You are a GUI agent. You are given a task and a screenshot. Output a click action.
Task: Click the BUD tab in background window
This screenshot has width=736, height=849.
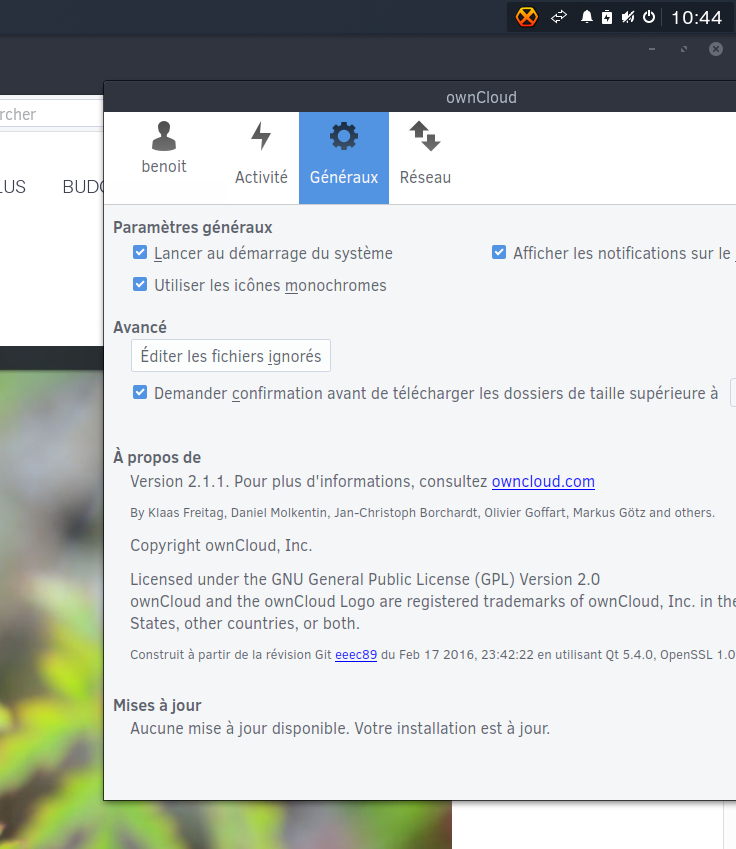83,187
